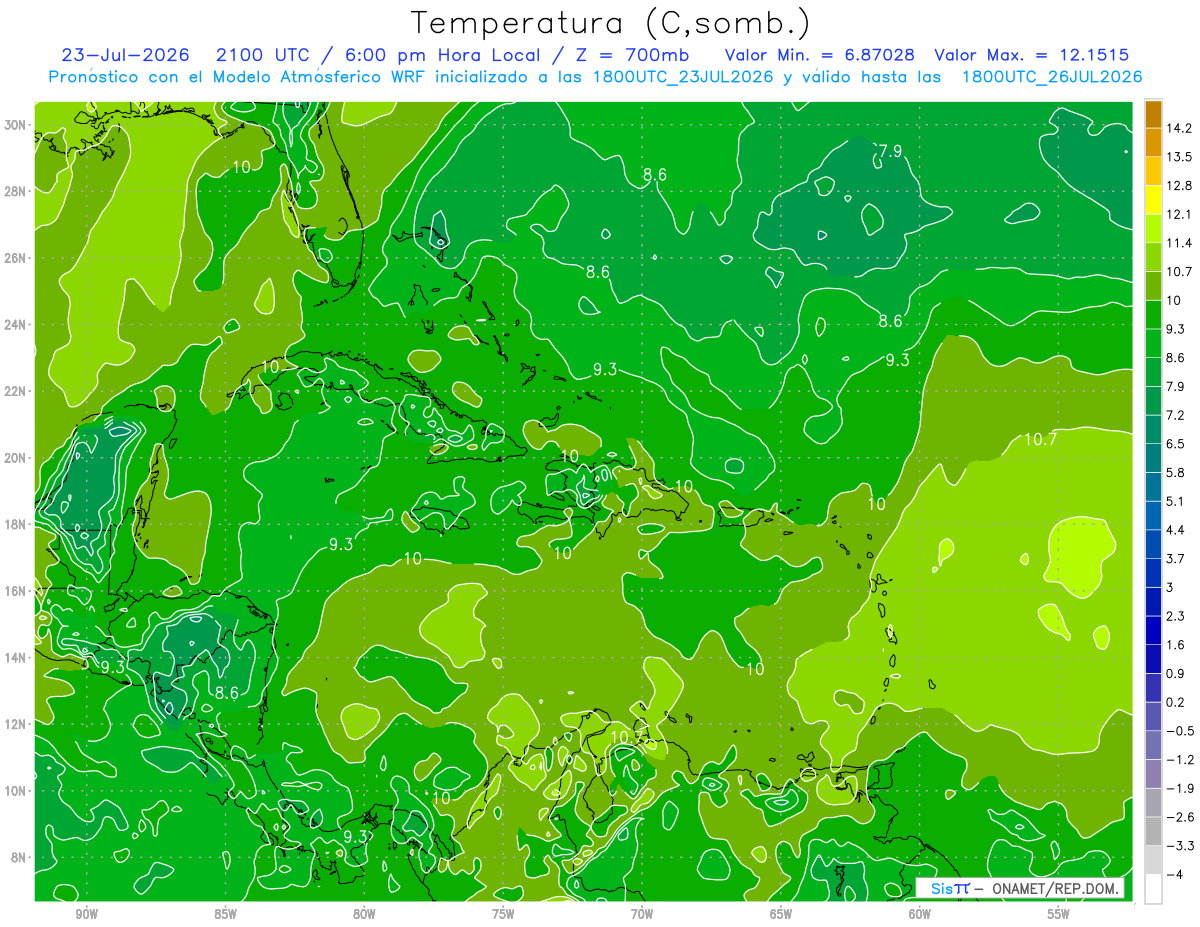Click the "16N" latitude axis label

[16, 590]
